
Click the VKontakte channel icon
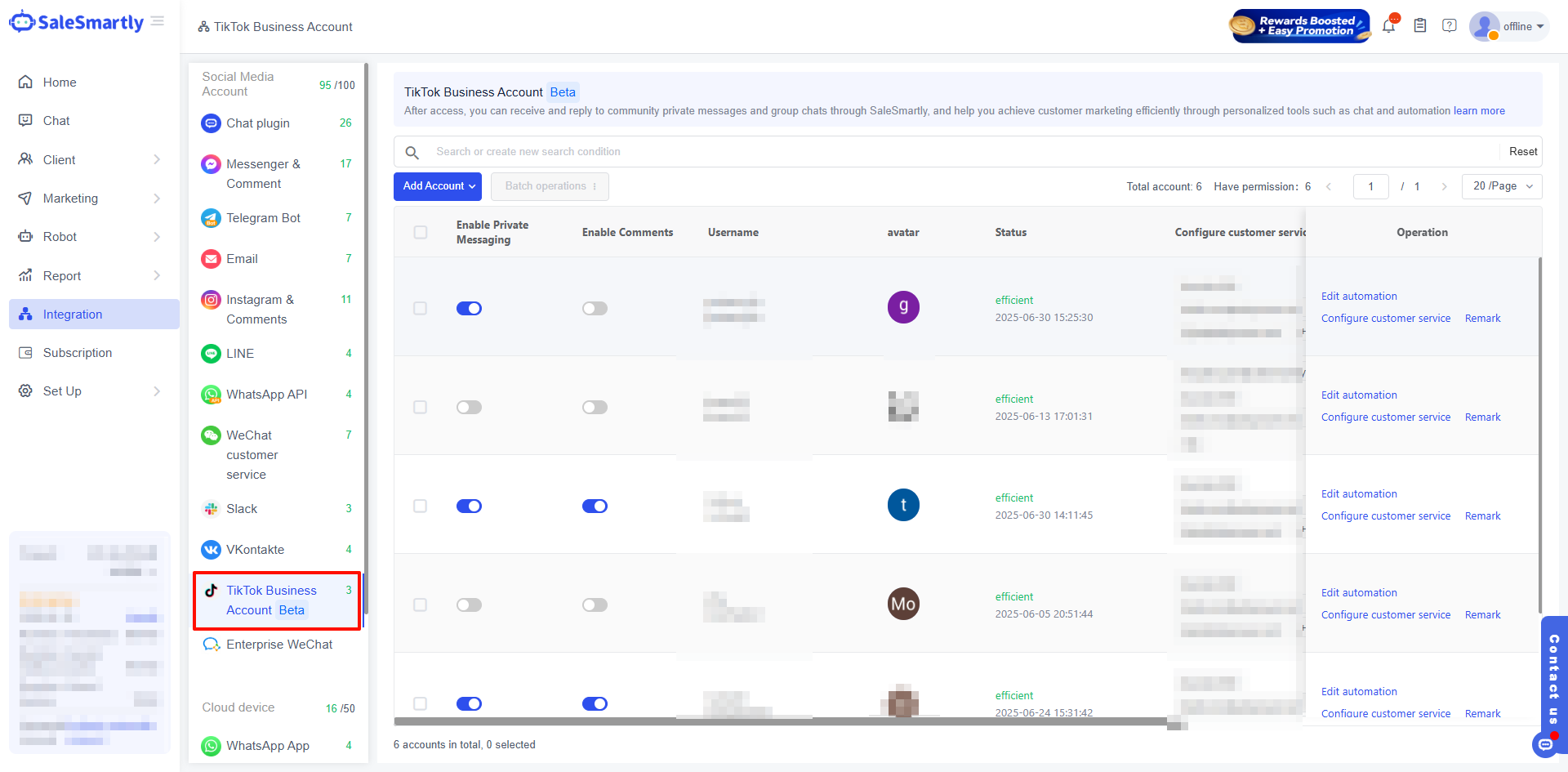click(211, 550)
